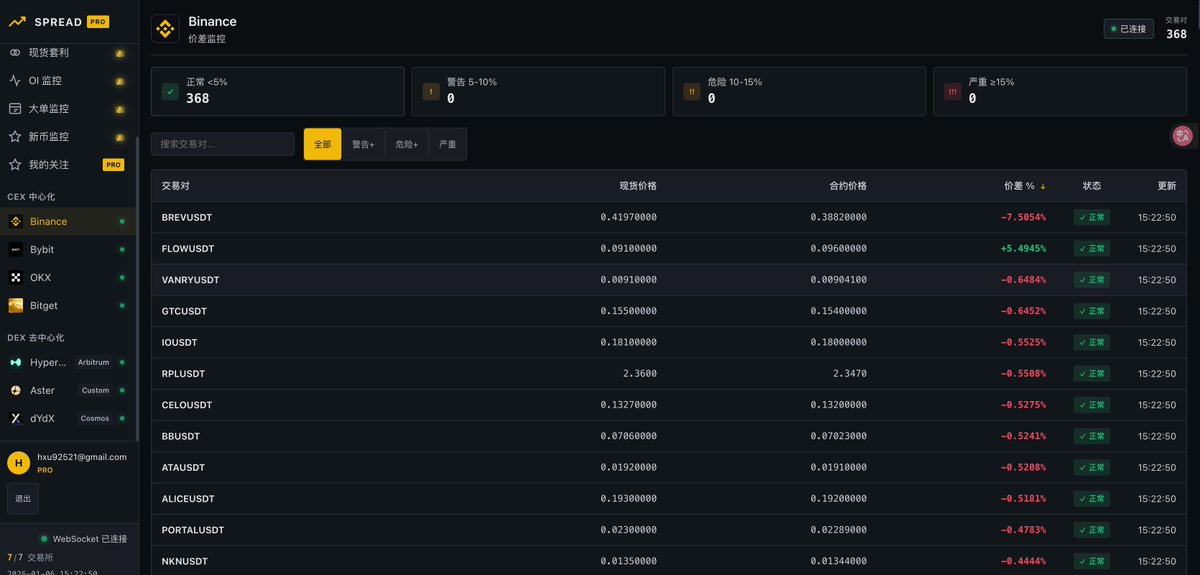Select the 危险+ filter tab
Image resolution: width=1200 pixels, height=575 pixels.
[x=407, y=144]
